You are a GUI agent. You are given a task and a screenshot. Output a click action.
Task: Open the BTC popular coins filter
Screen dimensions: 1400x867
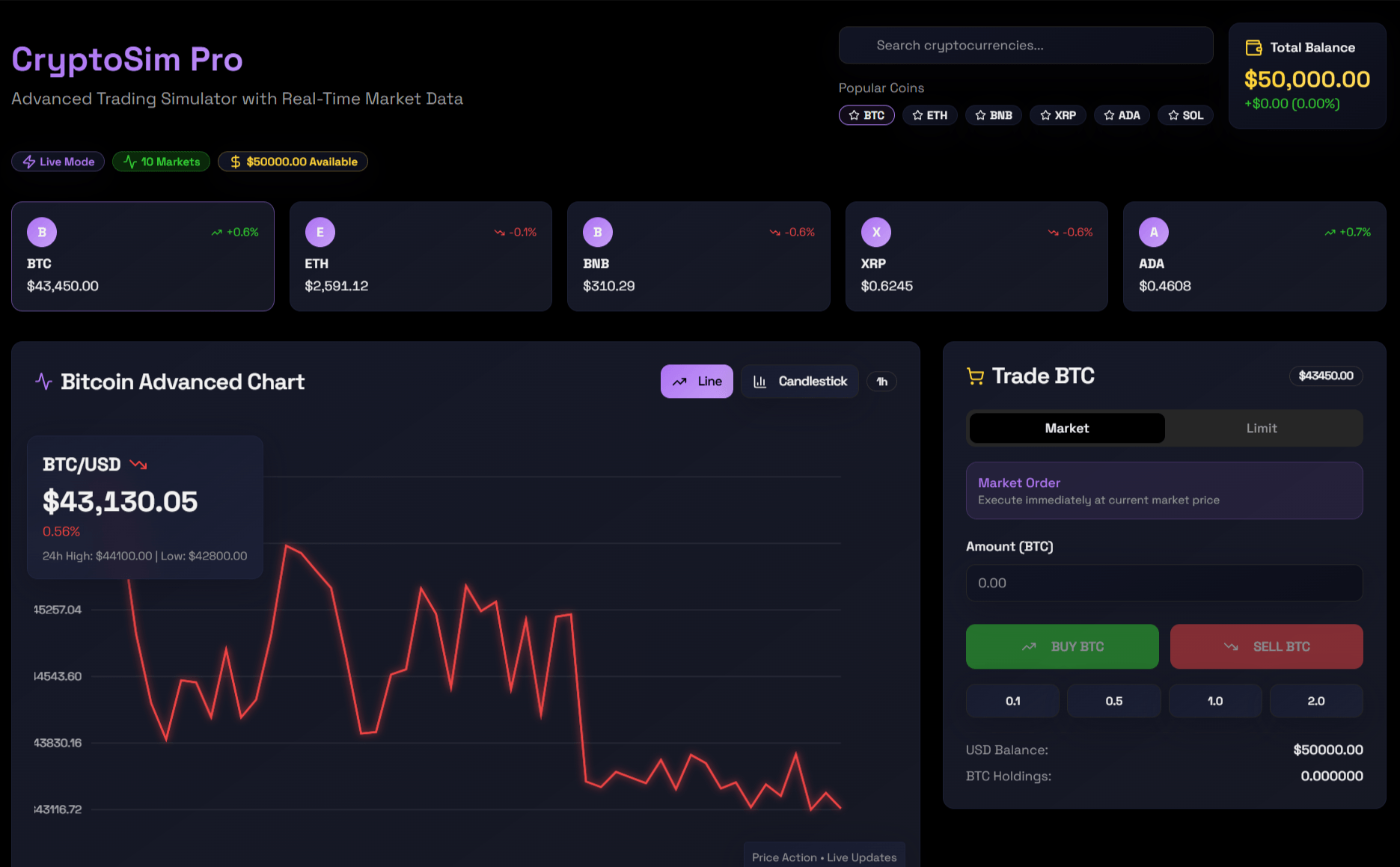(x=866, y=115)
